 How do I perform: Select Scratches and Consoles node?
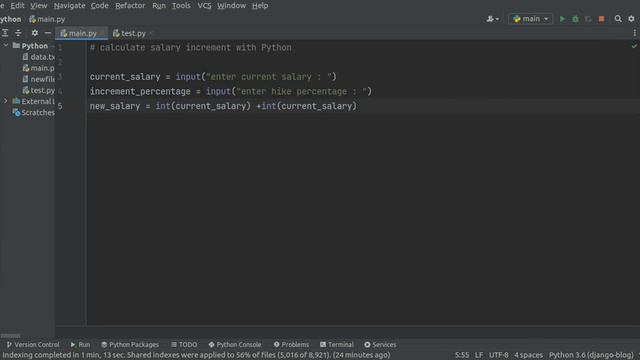pyautogui.click(x=33, y=112)
